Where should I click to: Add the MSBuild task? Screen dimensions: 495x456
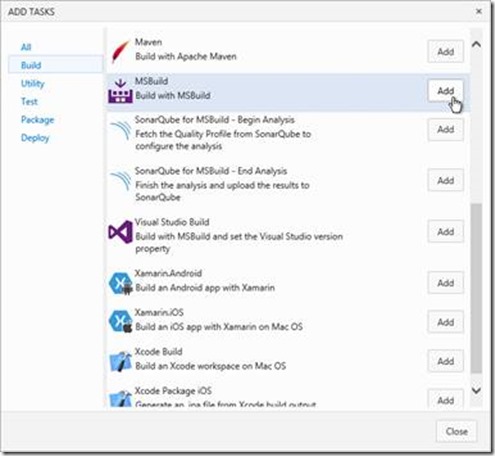click(446, 91)
